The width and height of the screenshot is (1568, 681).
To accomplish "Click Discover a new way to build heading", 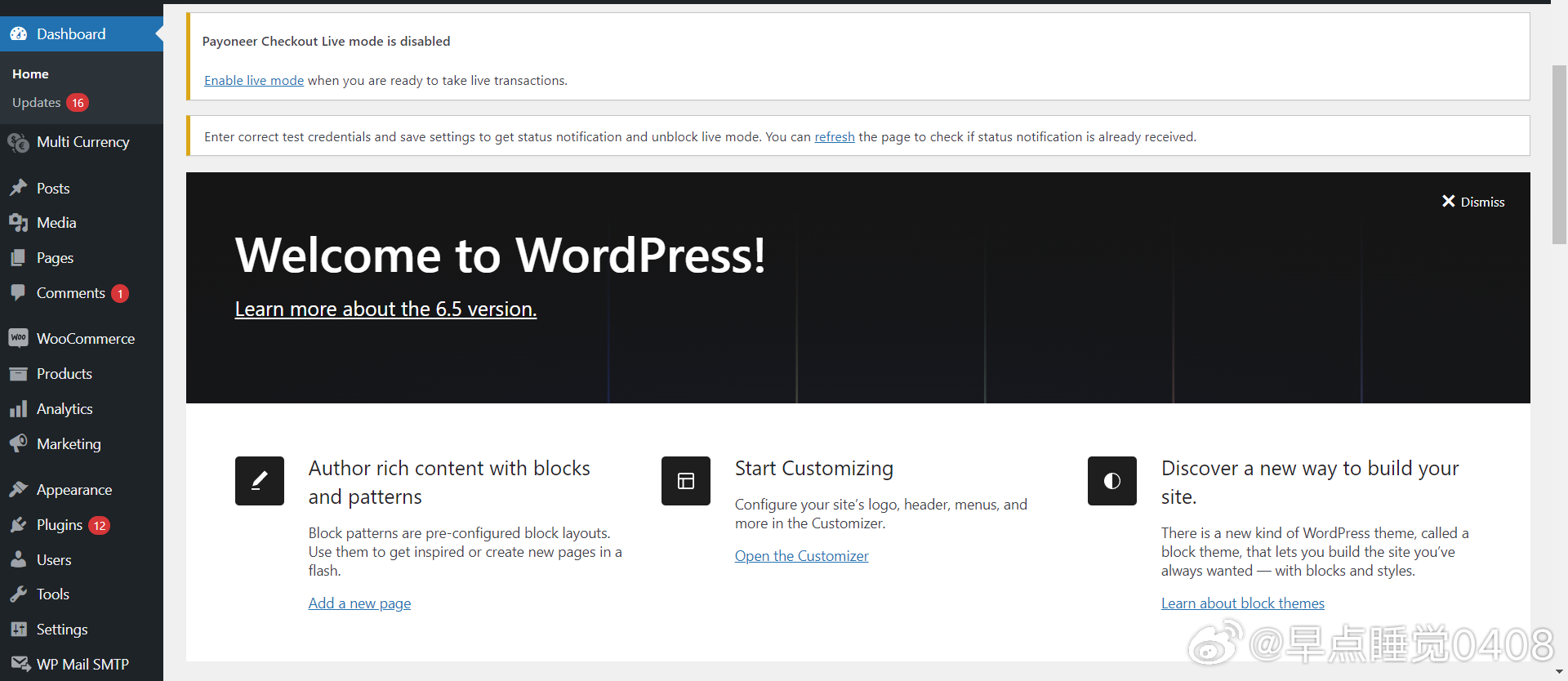I will [1310, 482].
